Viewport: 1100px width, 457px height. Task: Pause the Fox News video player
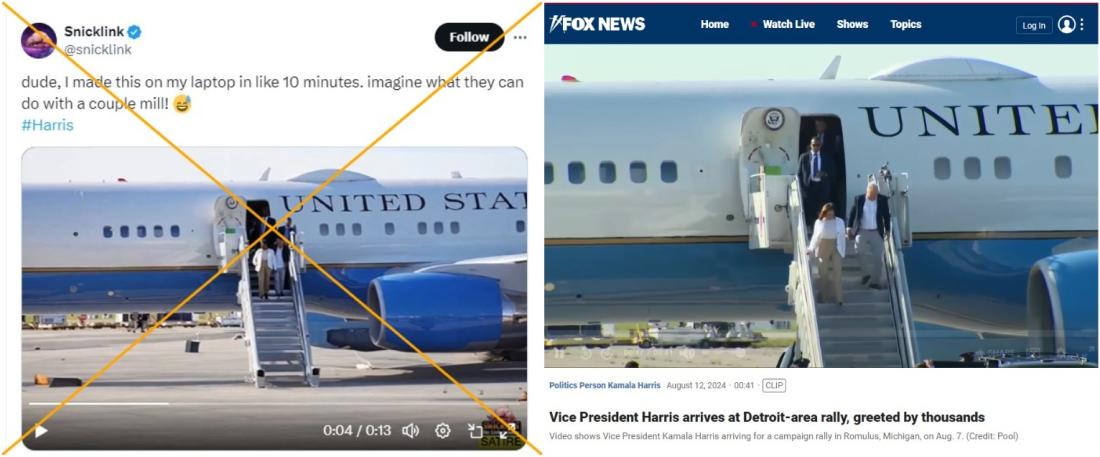(x=559, y=354)
